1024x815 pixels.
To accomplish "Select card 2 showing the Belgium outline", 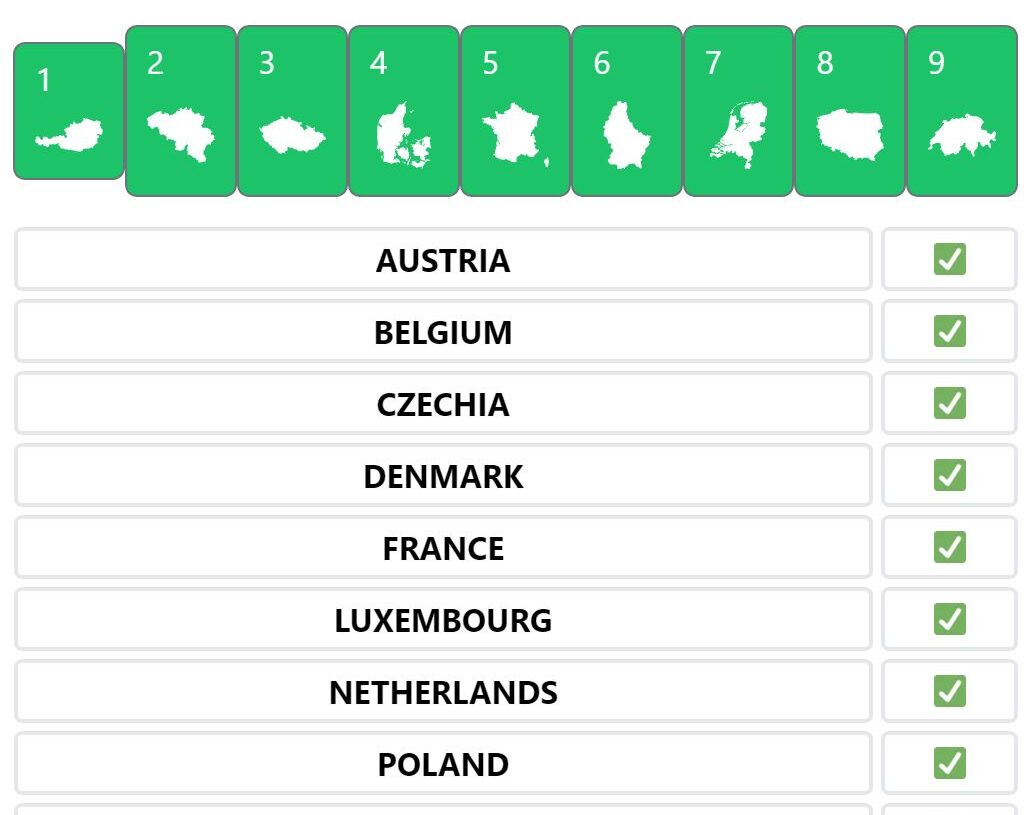I will 181,111.
